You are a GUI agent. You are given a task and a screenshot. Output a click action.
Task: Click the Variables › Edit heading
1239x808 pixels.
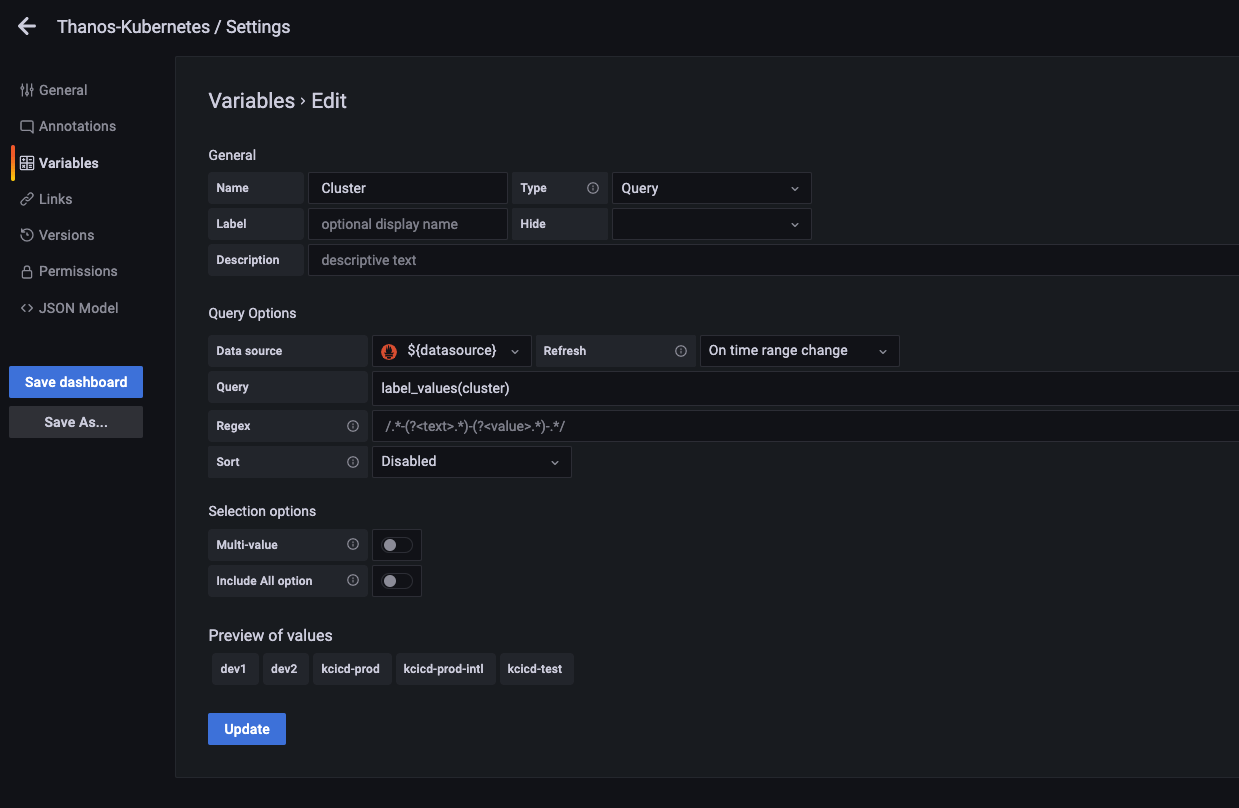pos(277,100)
